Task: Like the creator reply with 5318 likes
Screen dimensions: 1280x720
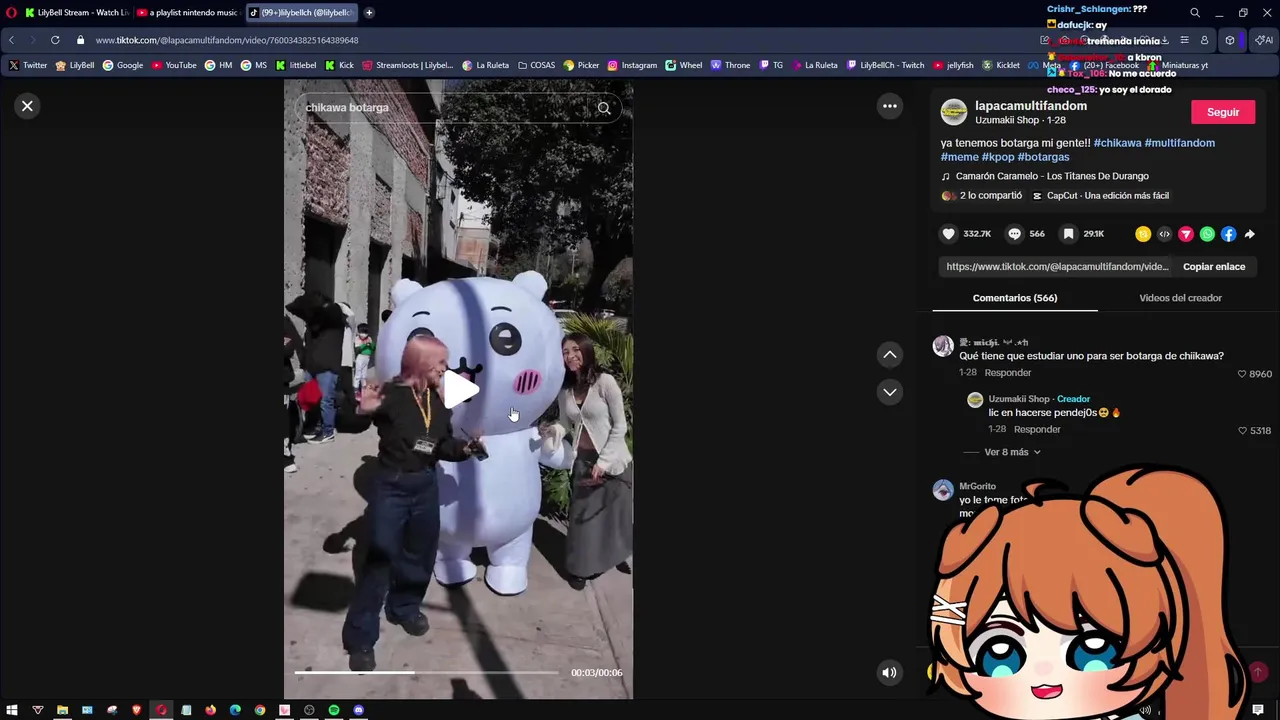Action: [x=1242, y=431]
